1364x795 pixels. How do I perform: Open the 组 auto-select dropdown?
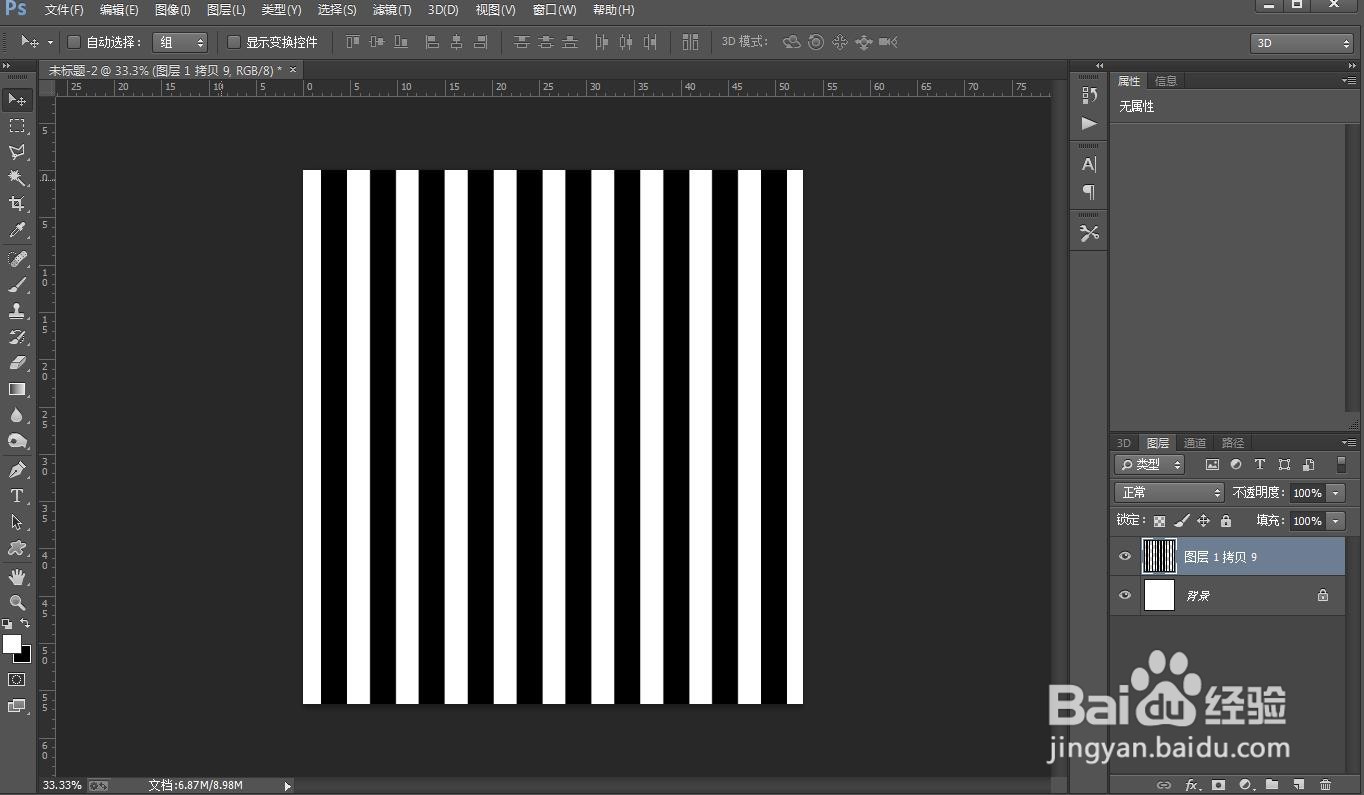(180, 42)
